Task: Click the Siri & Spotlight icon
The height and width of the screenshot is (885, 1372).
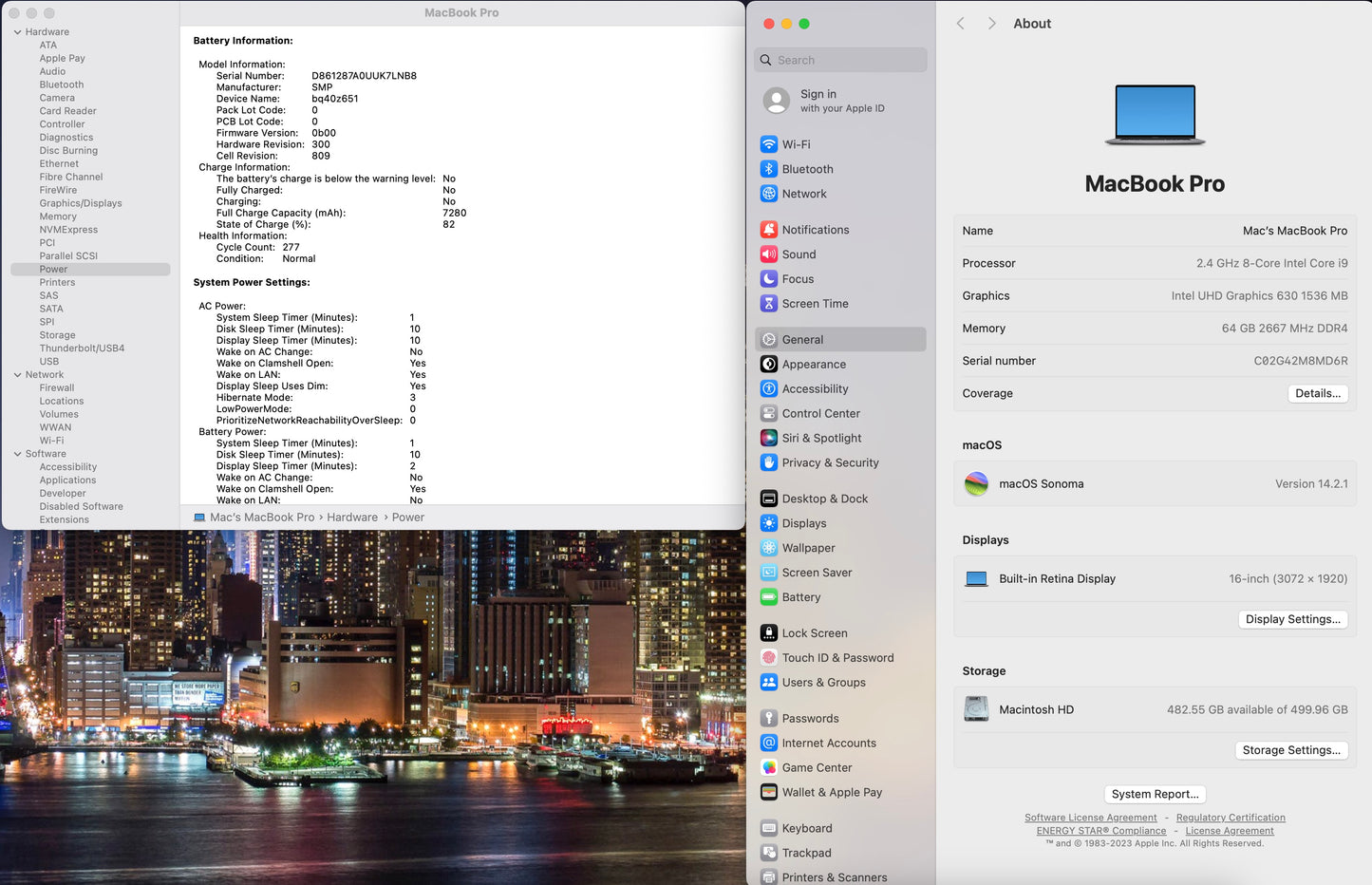Action: coord(769,439)
